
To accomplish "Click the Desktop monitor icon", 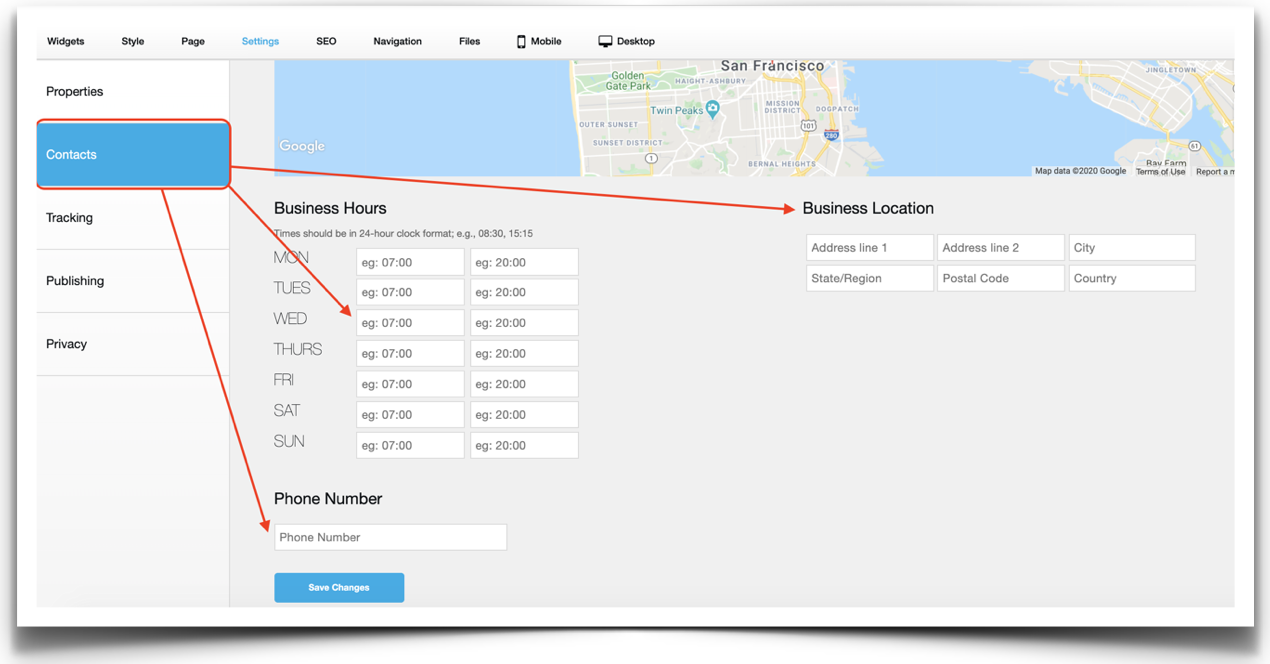I will click(x=605, y=42).
